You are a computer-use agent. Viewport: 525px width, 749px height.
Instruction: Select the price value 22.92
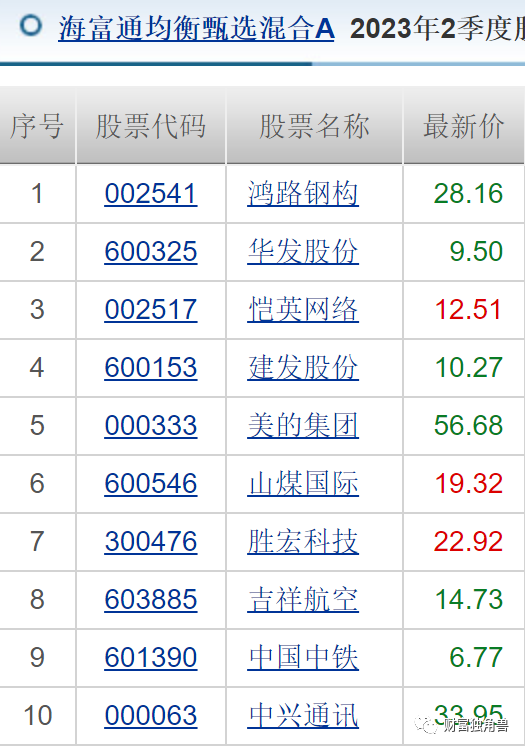468,542
